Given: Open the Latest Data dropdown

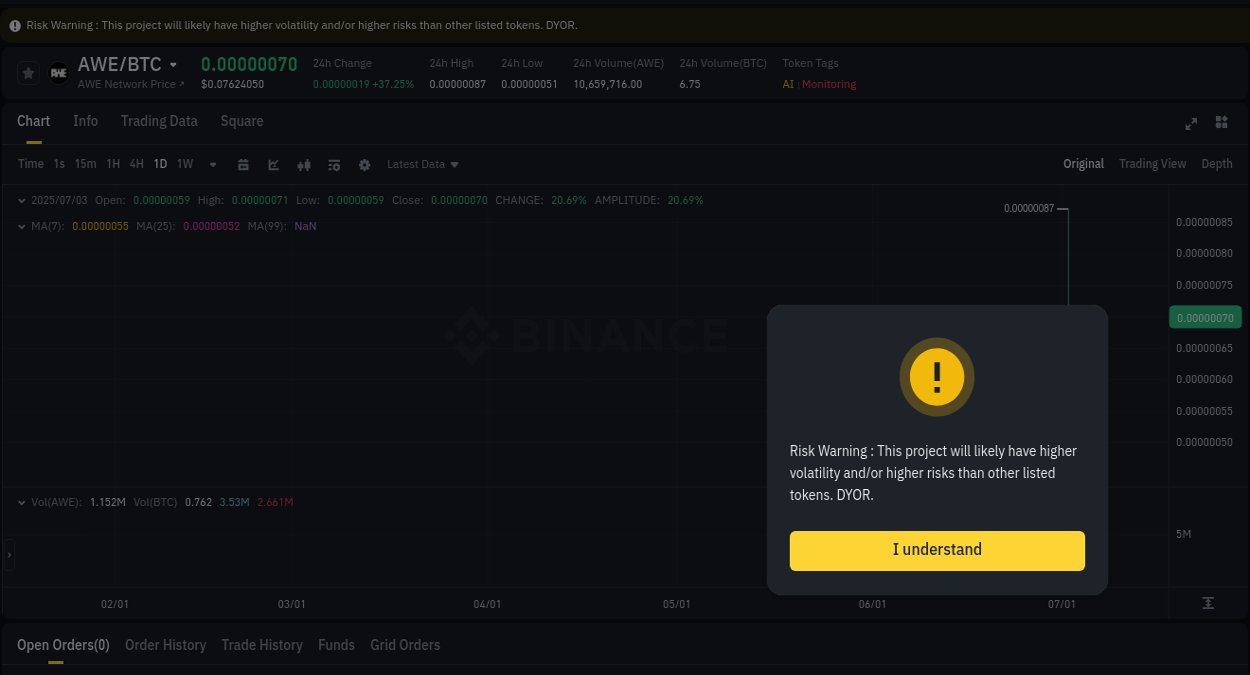Looking at the screenshot, I should [422, 164].
